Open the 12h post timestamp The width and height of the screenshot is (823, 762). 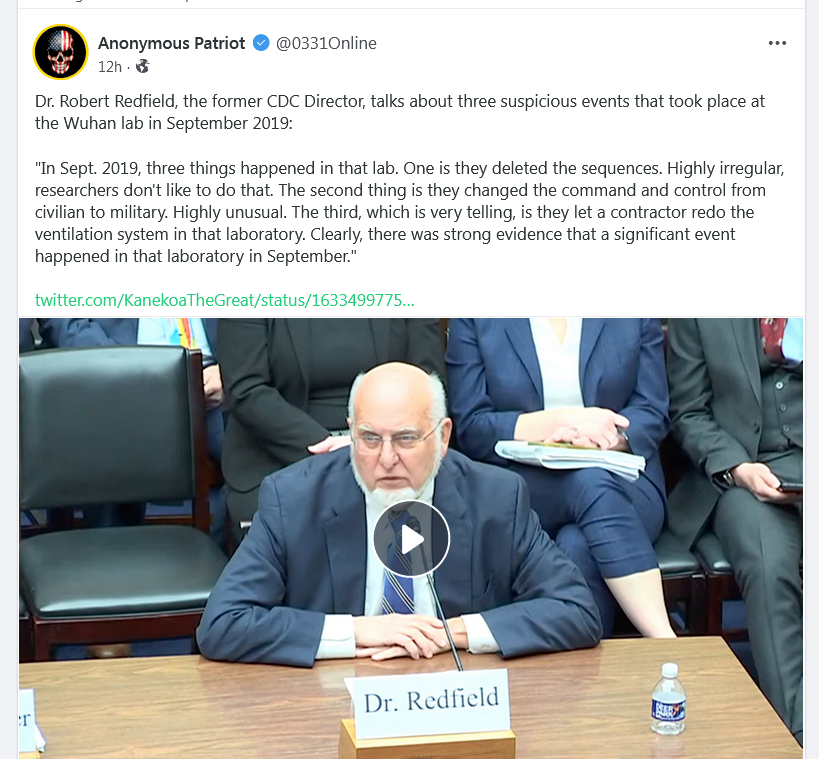tap(110, 67)
